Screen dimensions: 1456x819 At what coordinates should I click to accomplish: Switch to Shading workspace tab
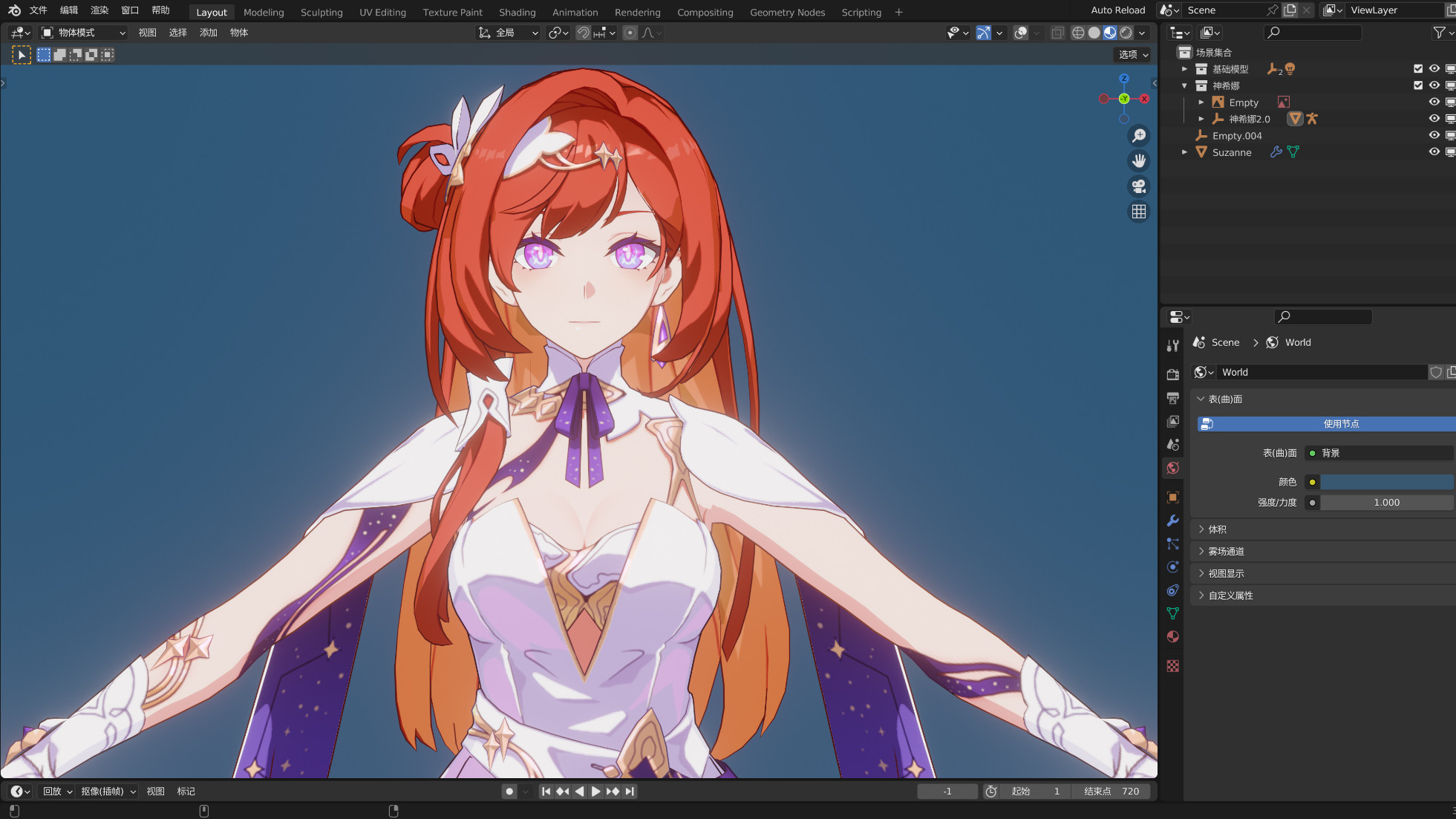[x=517, y=12]
